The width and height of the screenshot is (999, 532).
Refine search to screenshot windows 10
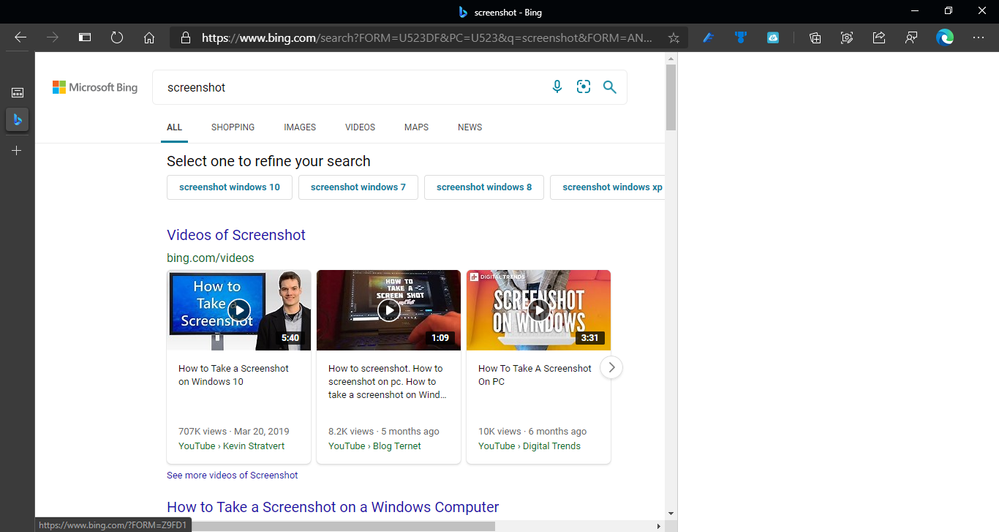tap(229, 187)
